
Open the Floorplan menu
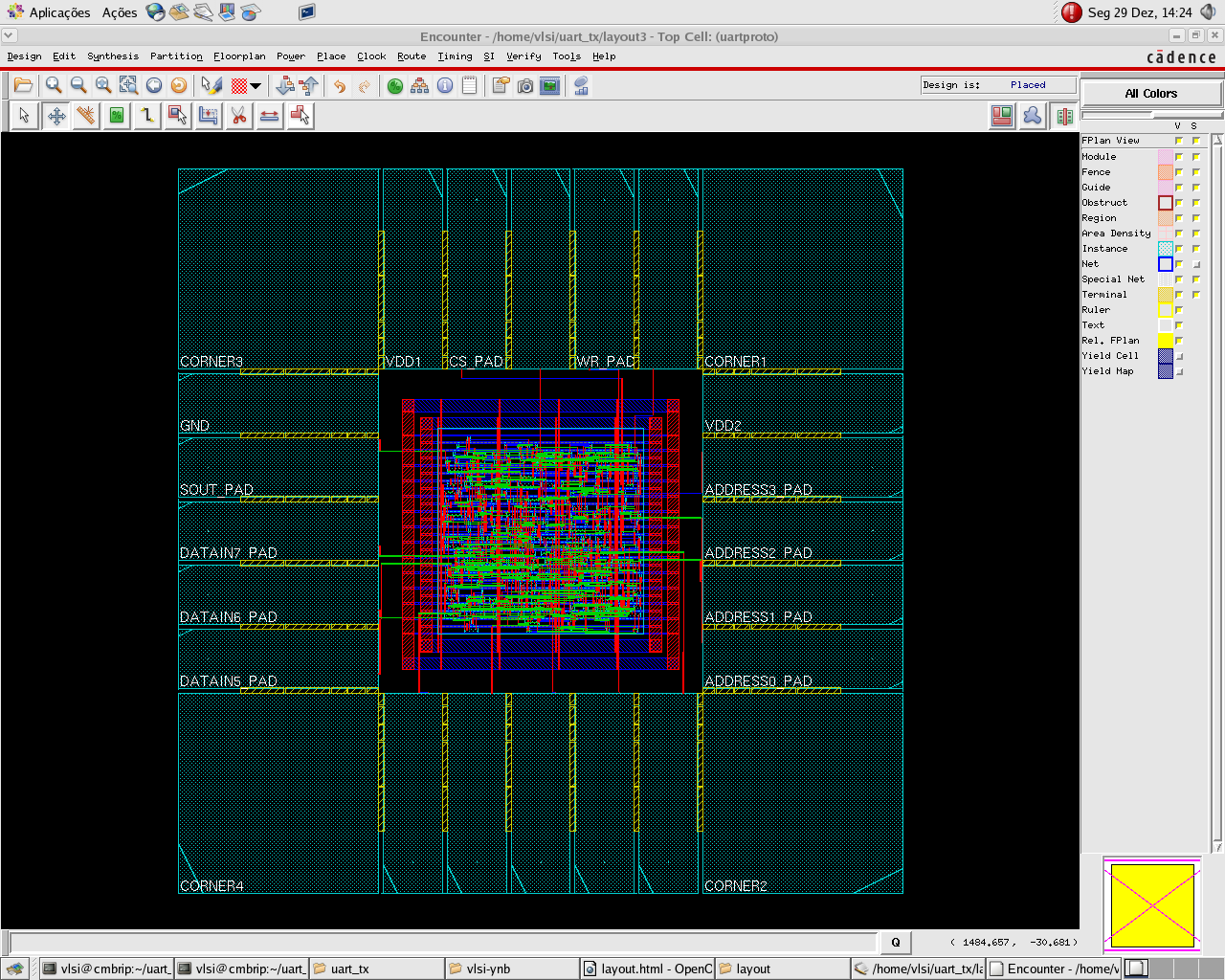[239, 56]
